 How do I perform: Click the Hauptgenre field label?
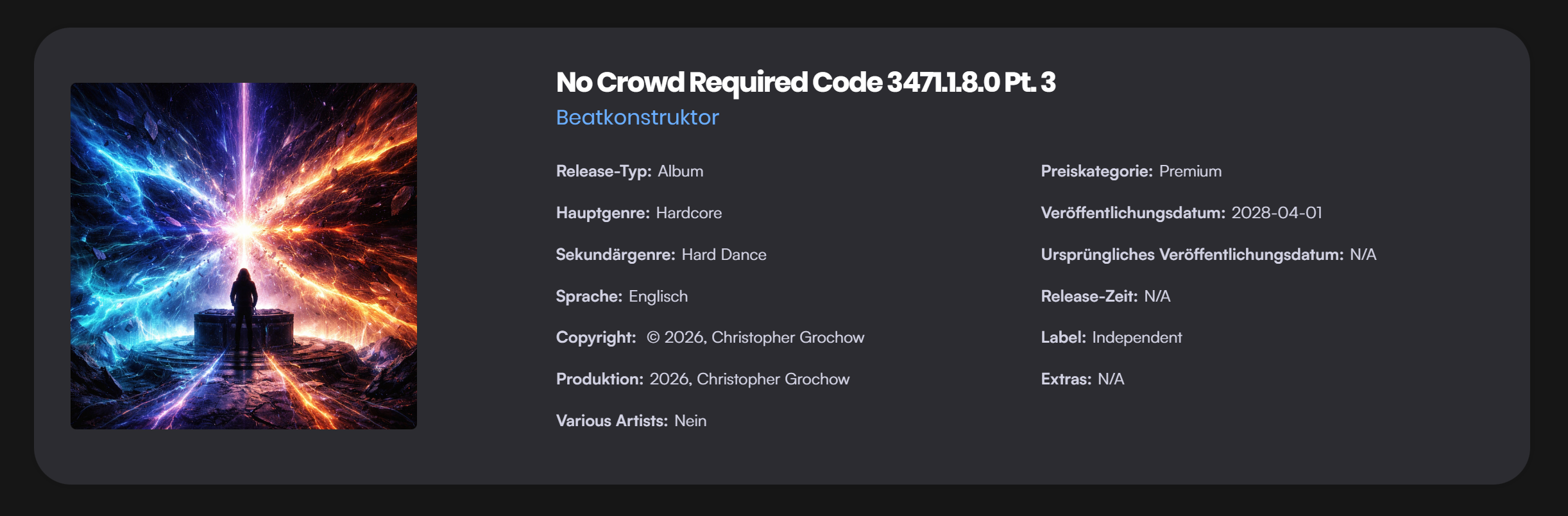(x=602, y=213)
